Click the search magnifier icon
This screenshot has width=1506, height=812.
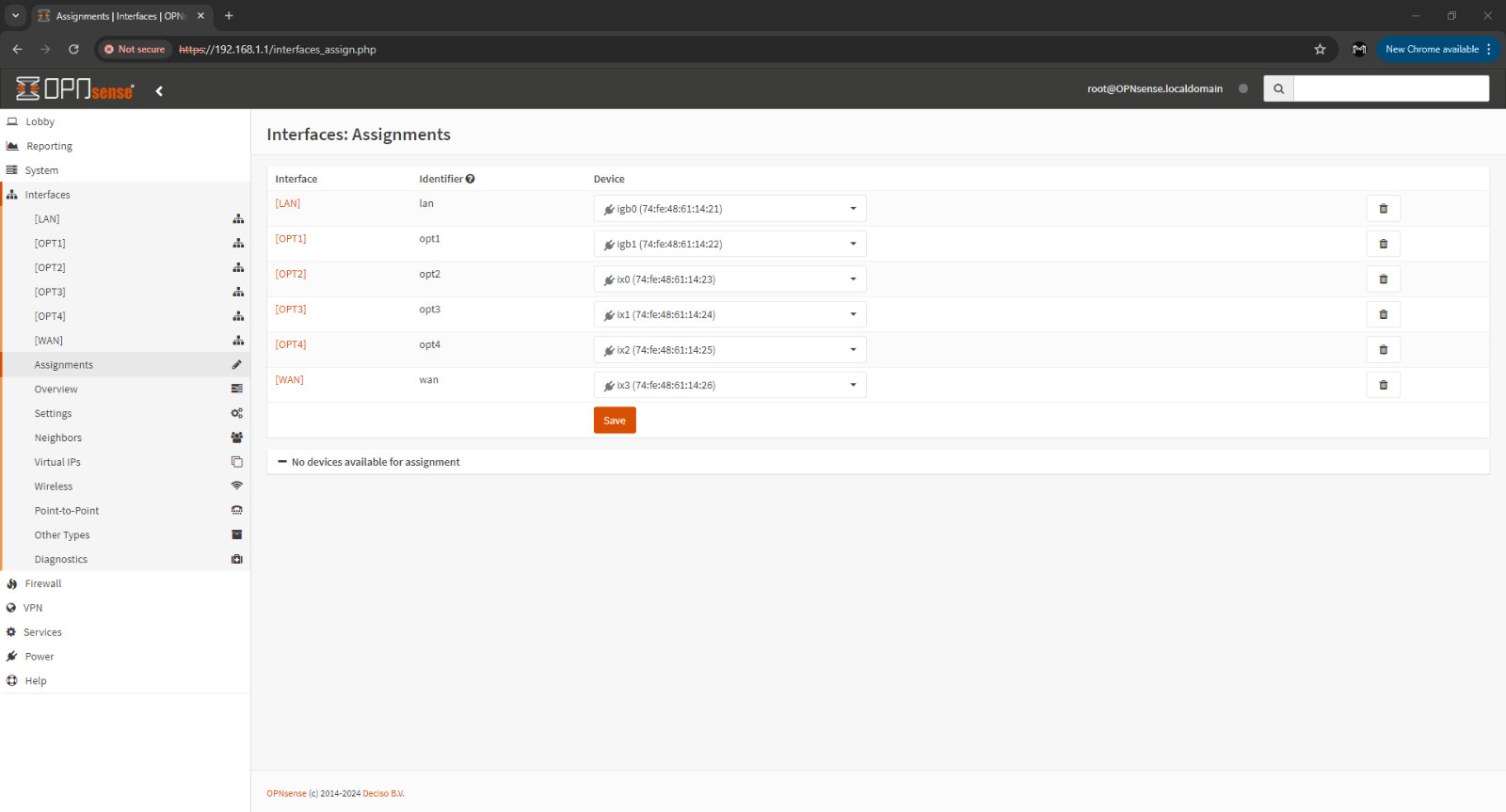click(1278, 88)
